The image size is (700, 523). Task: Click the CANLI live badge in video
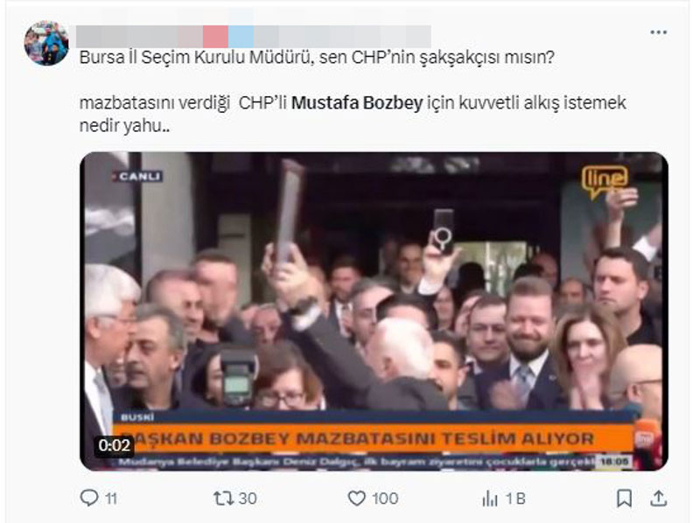point(138,176)
